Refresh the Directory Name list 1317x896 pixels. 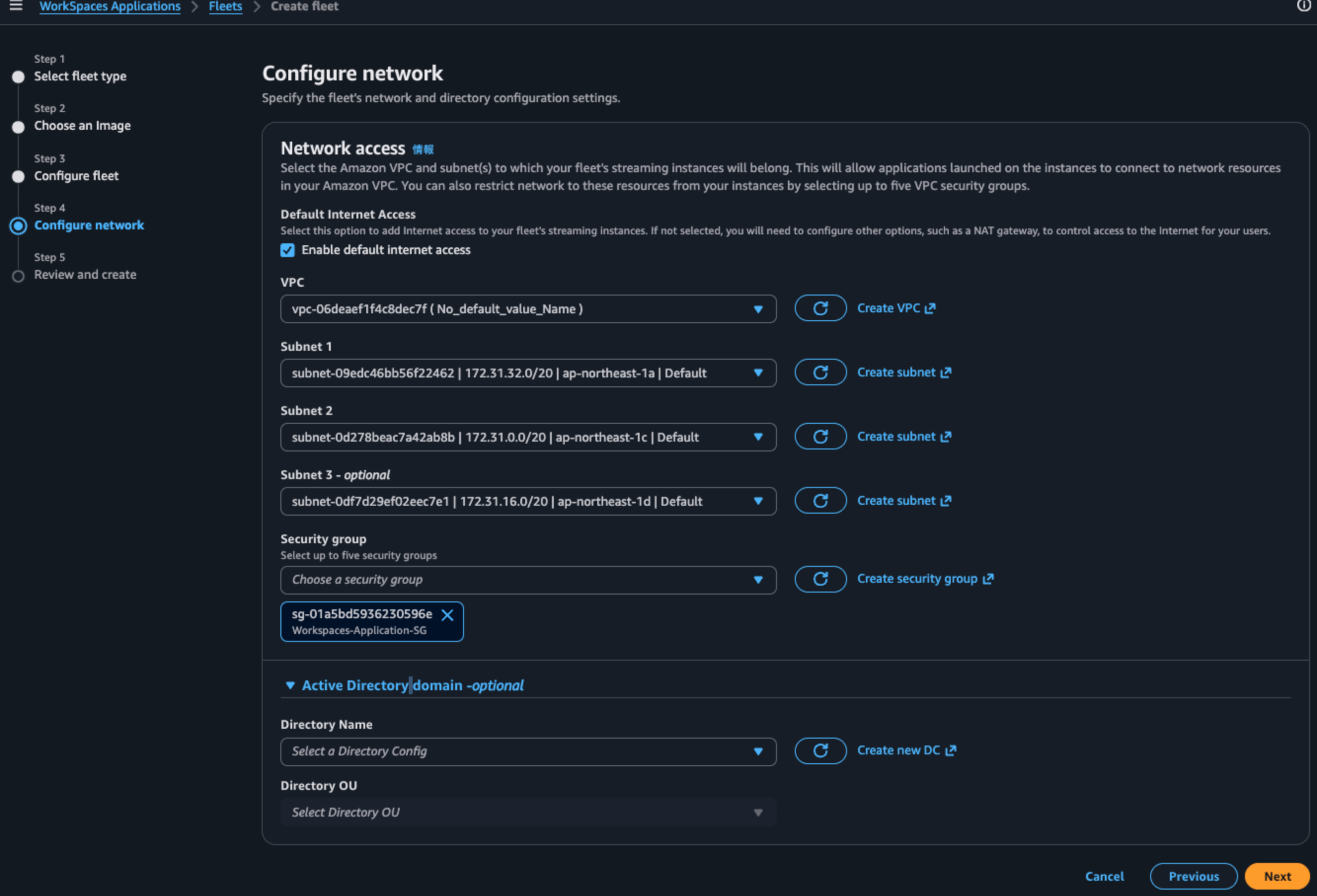point(820,750)
